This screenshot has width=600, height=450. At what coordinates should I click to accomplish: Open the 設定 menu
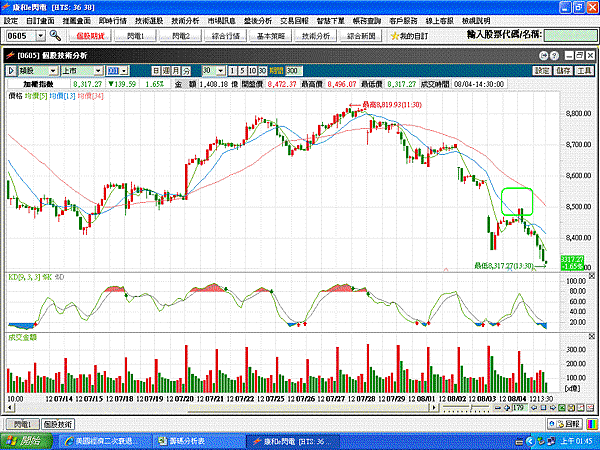(x=11, y=21)
